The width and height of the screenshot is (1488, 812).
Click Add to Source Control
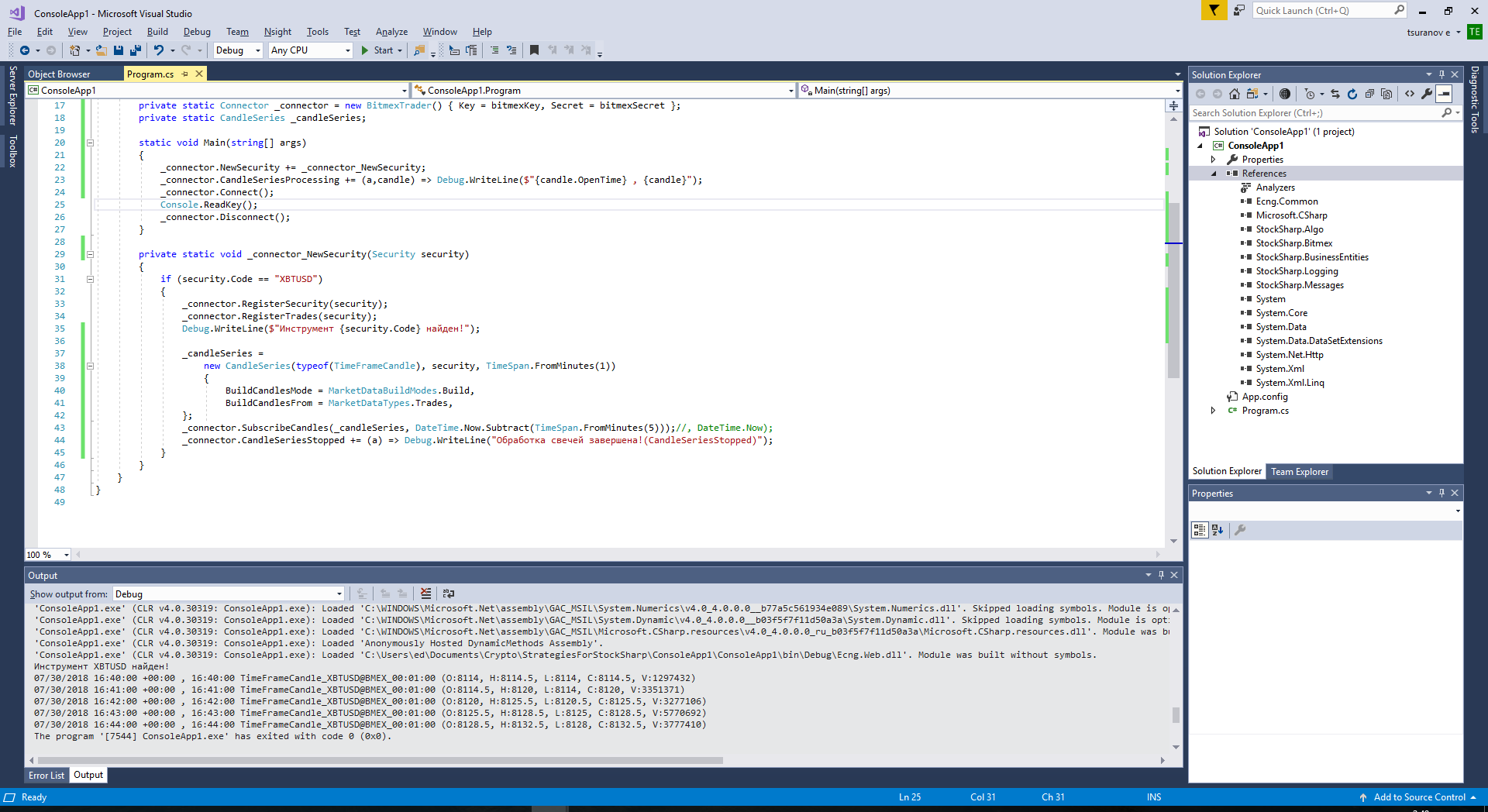pos(1417,797)
